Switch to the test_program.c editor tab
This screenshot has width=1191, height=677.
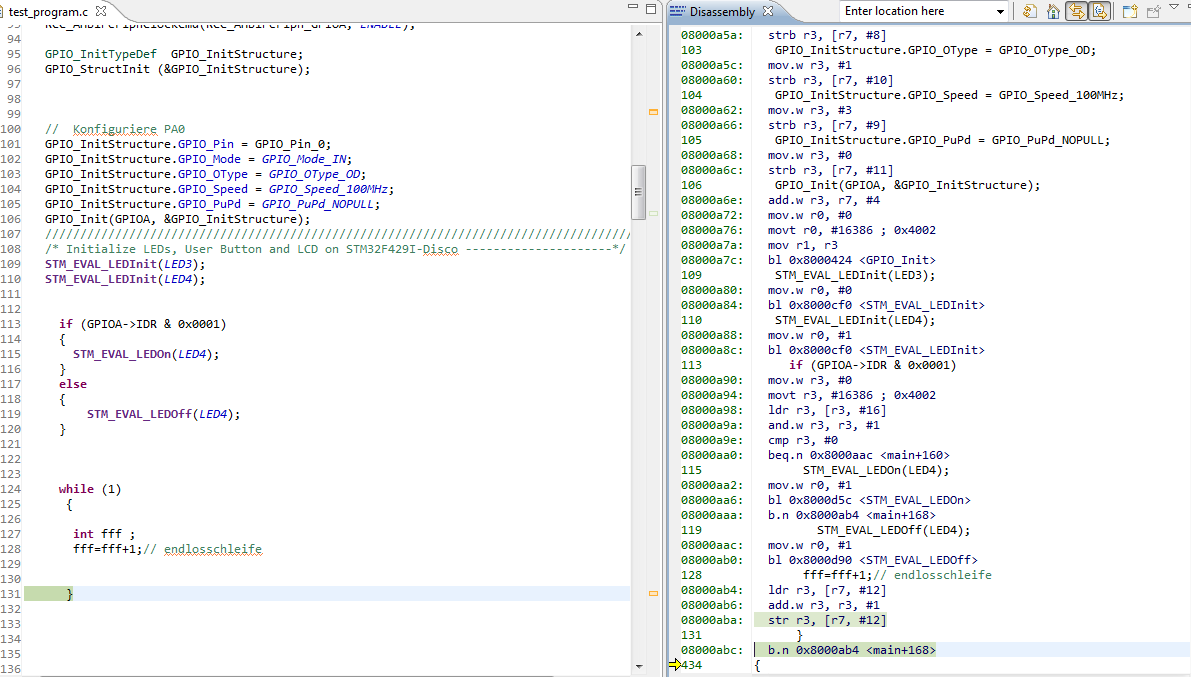click(x=48, y=11)
